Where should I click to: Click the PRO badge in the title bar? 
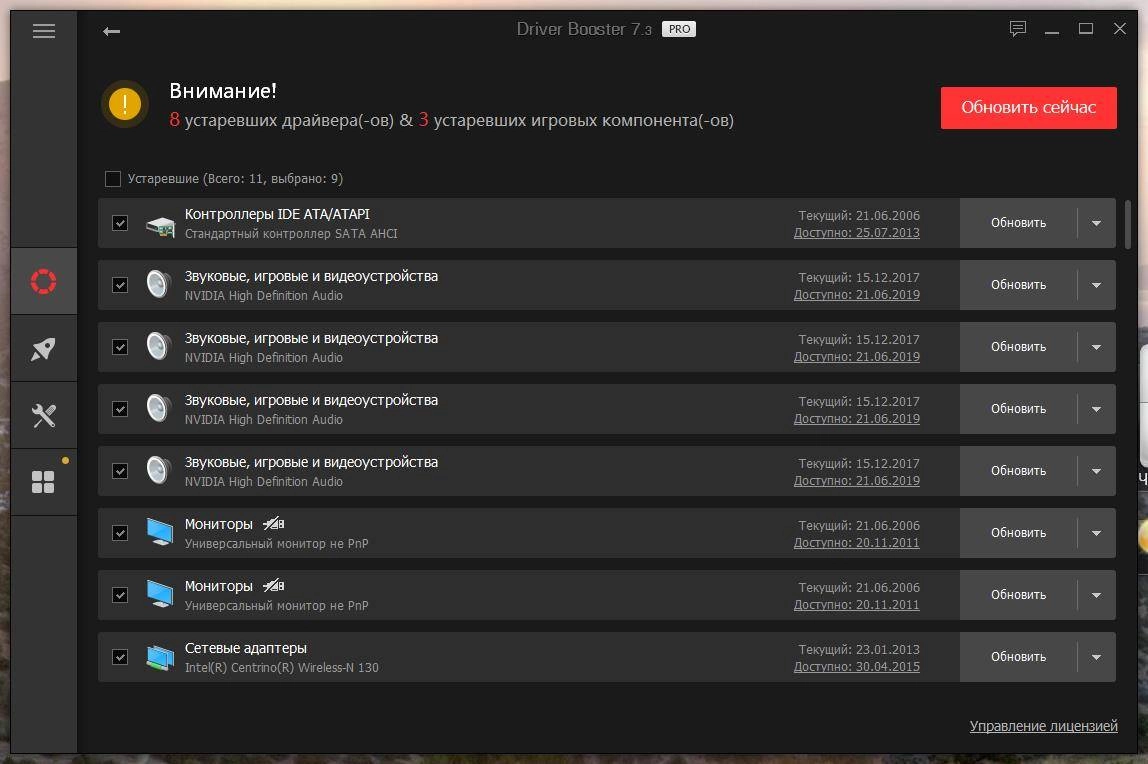679,29
